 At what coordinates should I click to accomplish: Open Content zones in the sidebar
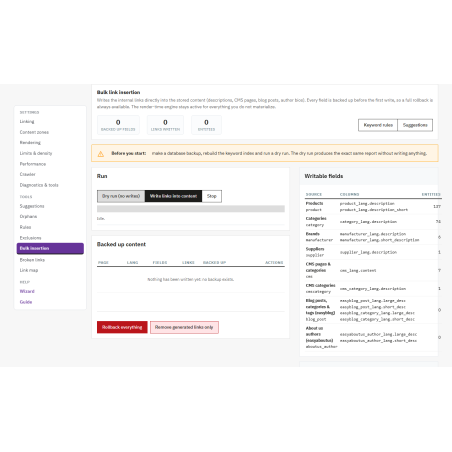pyautogui.click(x=34, y=132)
